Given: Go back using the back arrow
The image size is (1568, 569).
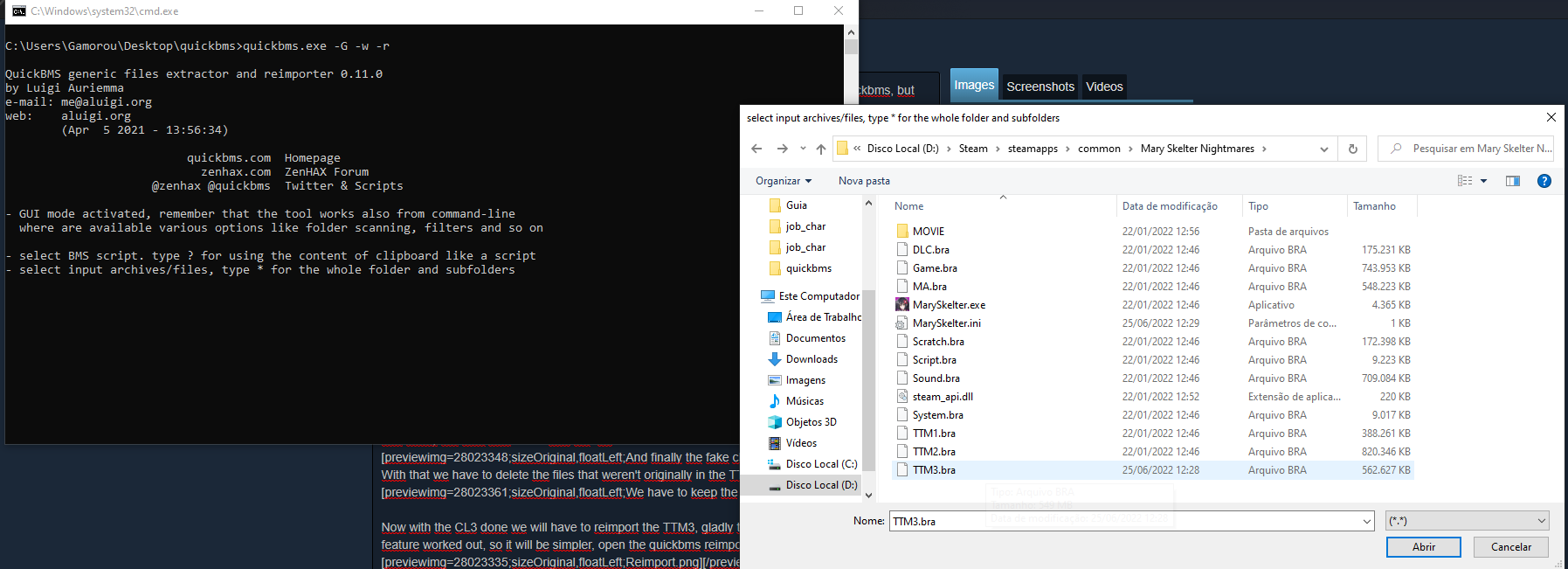Looking at the screenshot, I should click(x=756, y=149).
